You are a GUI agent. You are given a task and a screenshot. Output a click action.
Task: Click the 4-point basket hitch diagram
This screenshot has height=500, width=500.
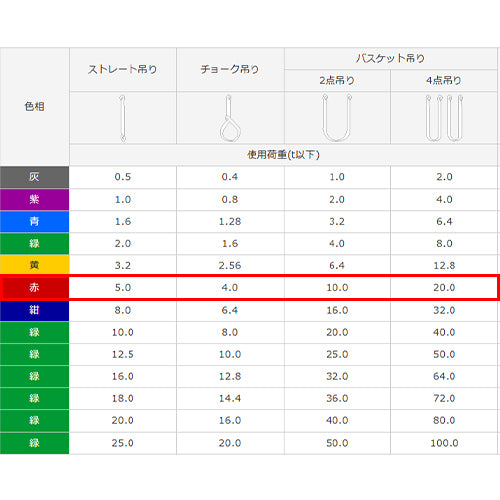tap(444, 118)
